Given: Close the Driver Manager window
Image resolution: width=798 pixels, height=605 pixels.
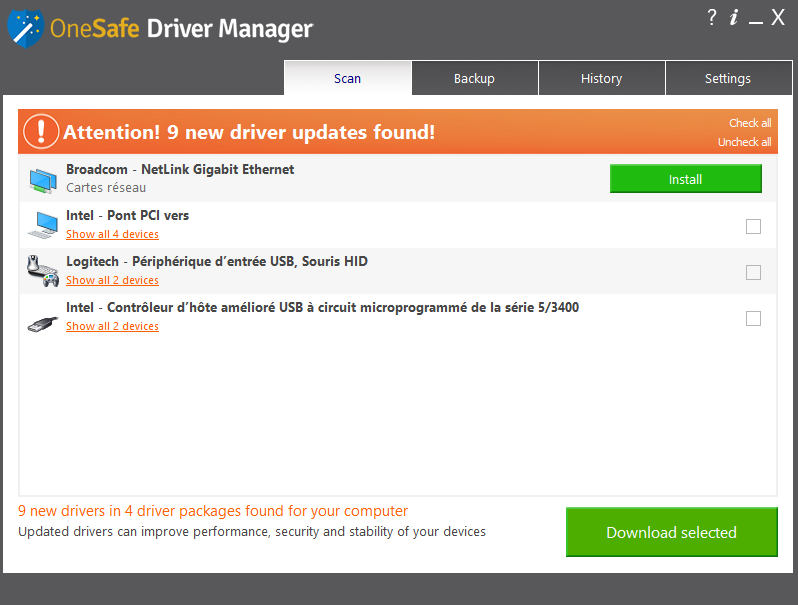Looking at the screenshot, I should click(x=778, y=17).
